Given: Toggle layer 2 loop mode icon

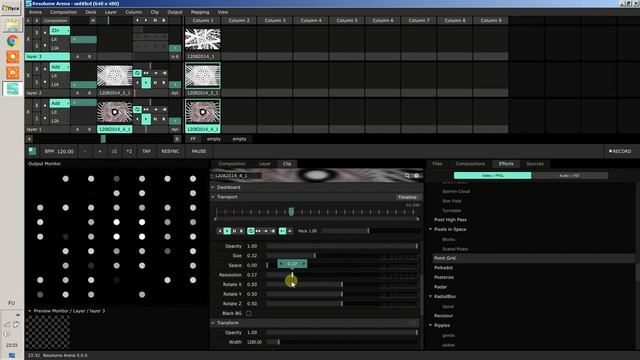Looking at the screenshot, I should [x=137, y=73].
